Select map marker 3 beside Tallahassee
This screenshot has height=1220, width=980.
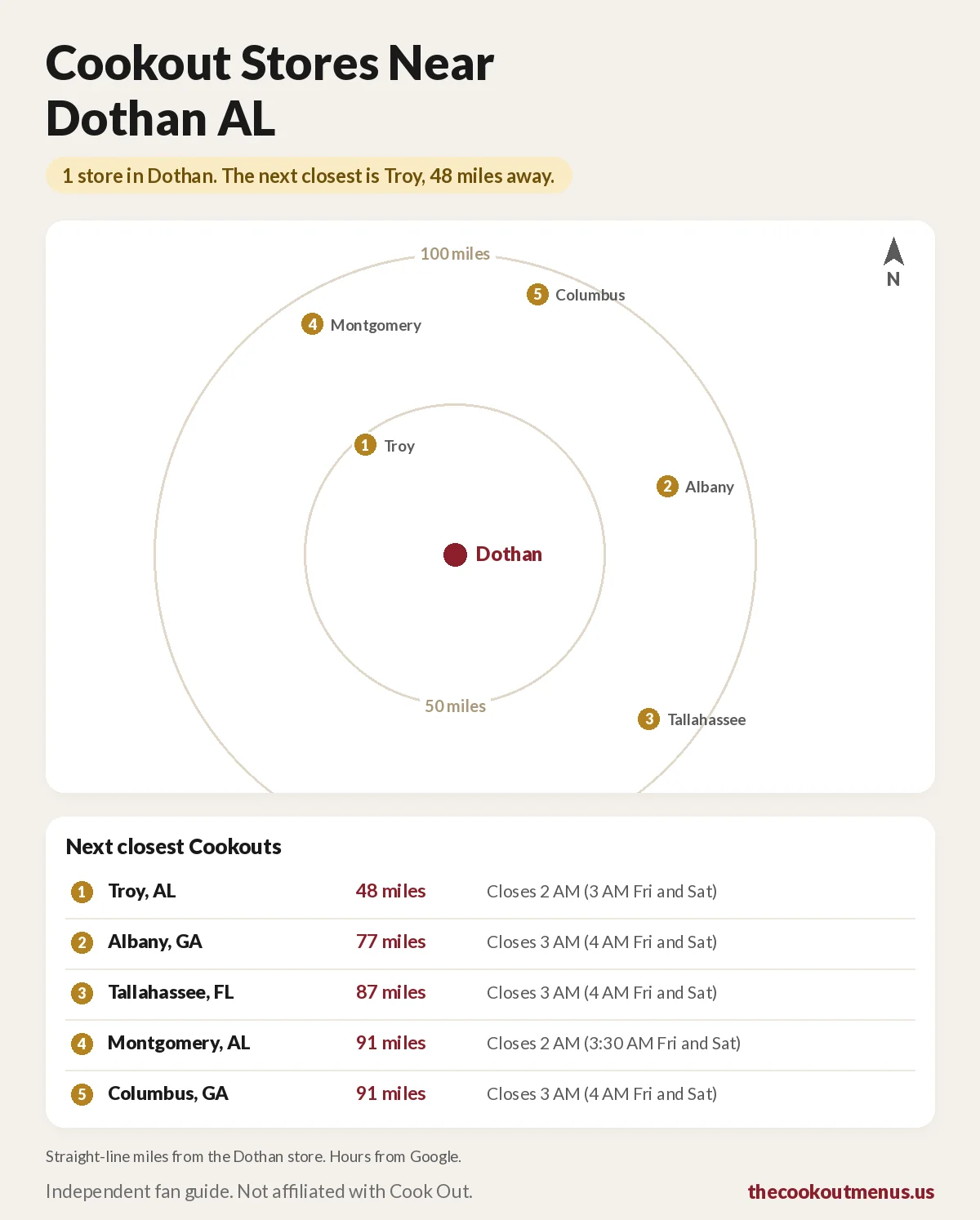tap(648, 719)
